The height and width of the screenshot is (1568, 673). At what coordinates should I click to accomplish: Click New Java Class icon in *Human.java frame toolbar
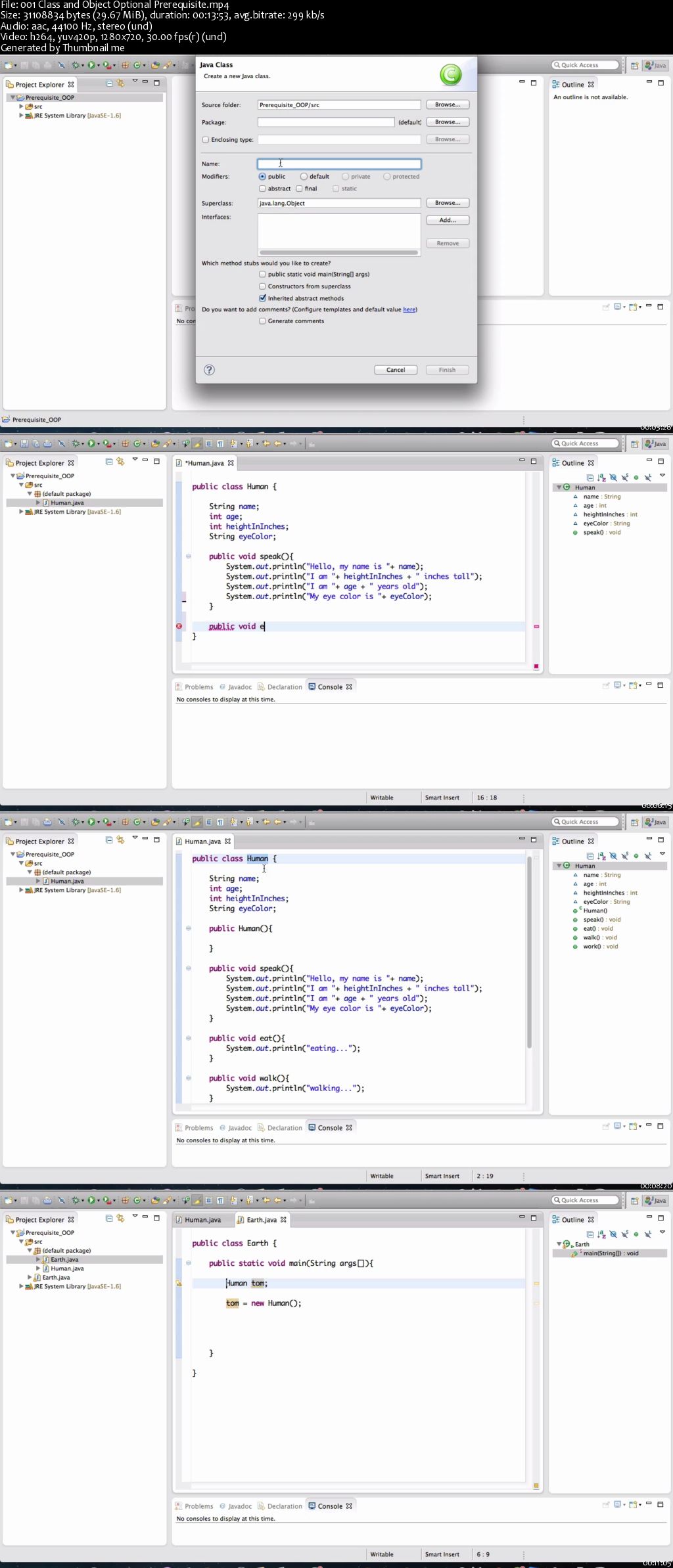pyautogui.click(x=137, y=443)
